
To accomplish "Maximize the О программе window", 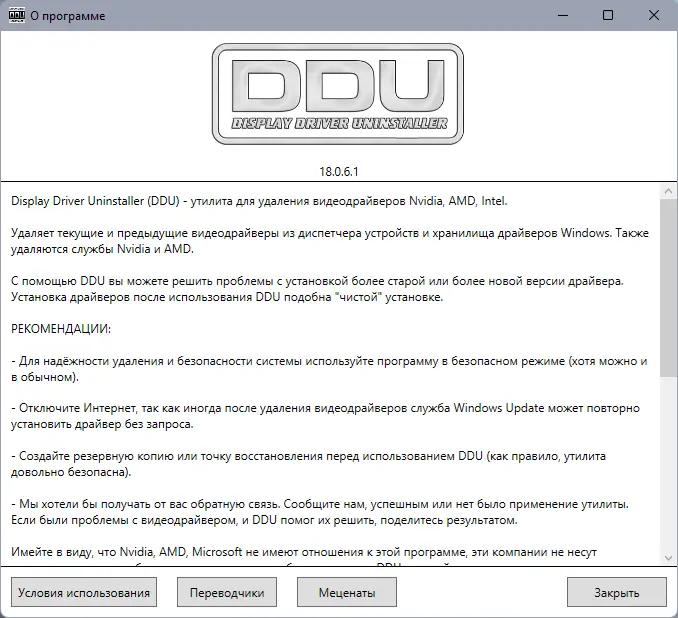I will click(x=608, y=16).
